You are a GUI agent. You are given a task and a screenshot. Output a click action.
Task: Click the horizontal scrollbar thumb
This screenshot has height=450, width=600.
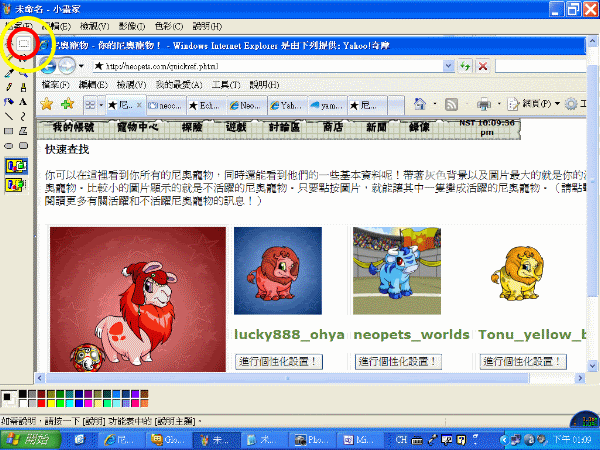tap(287, 378)
